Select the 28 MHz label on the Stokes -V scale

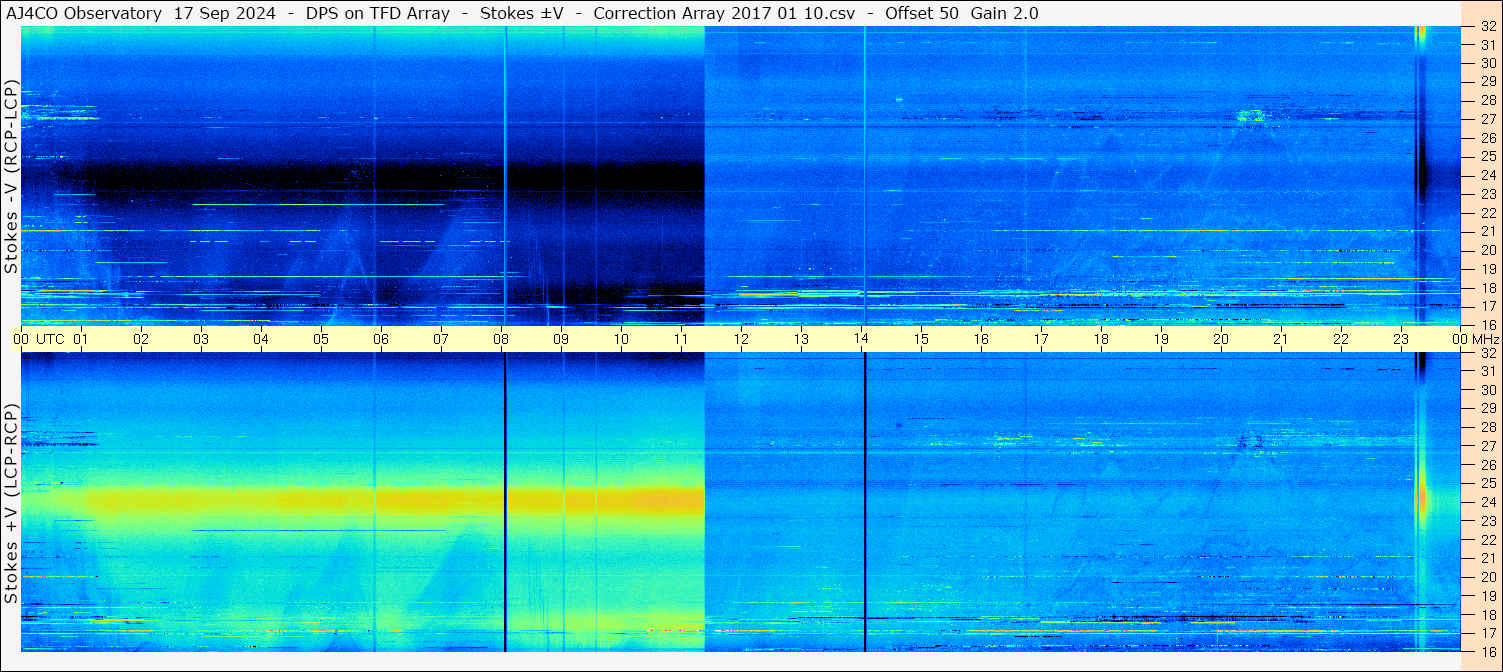(x=1487, y=101)
